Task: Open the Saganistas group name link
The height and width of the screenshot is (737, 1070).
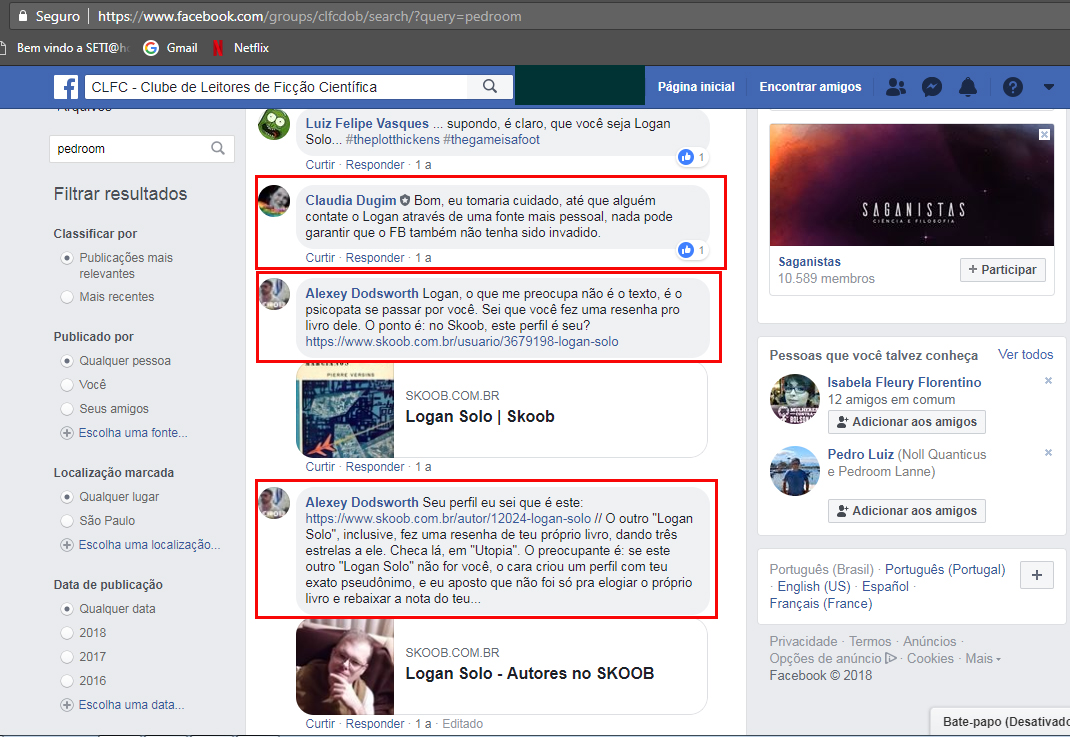Action: click(x=809, y=261)
